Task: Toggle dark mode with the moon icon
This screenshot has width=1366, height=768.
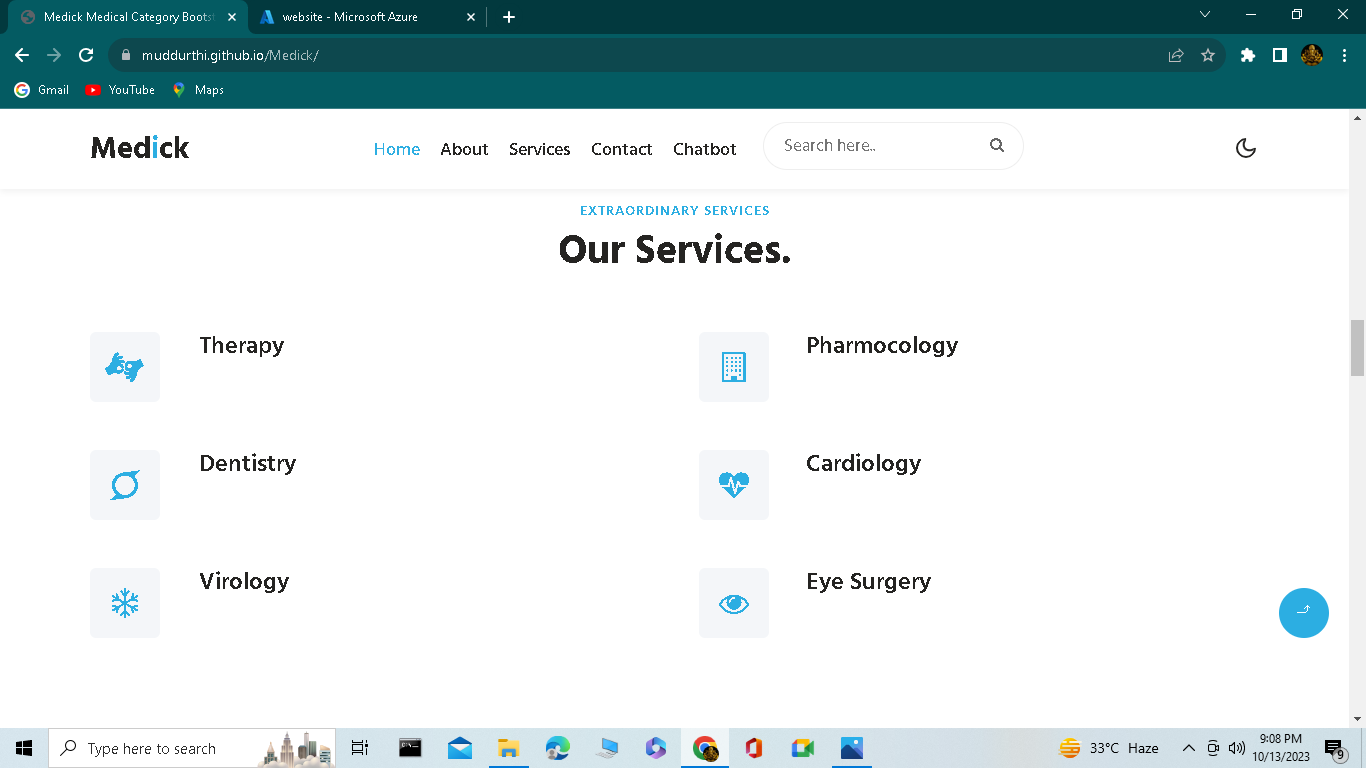Action: (x=1245, y=147)
